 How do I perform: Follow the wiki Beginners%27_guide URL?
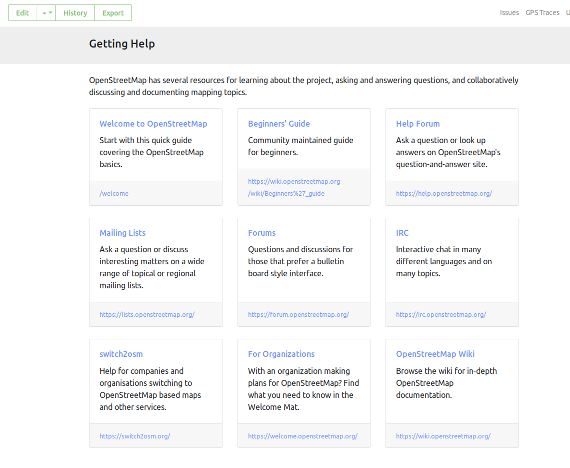coord(294,187)
